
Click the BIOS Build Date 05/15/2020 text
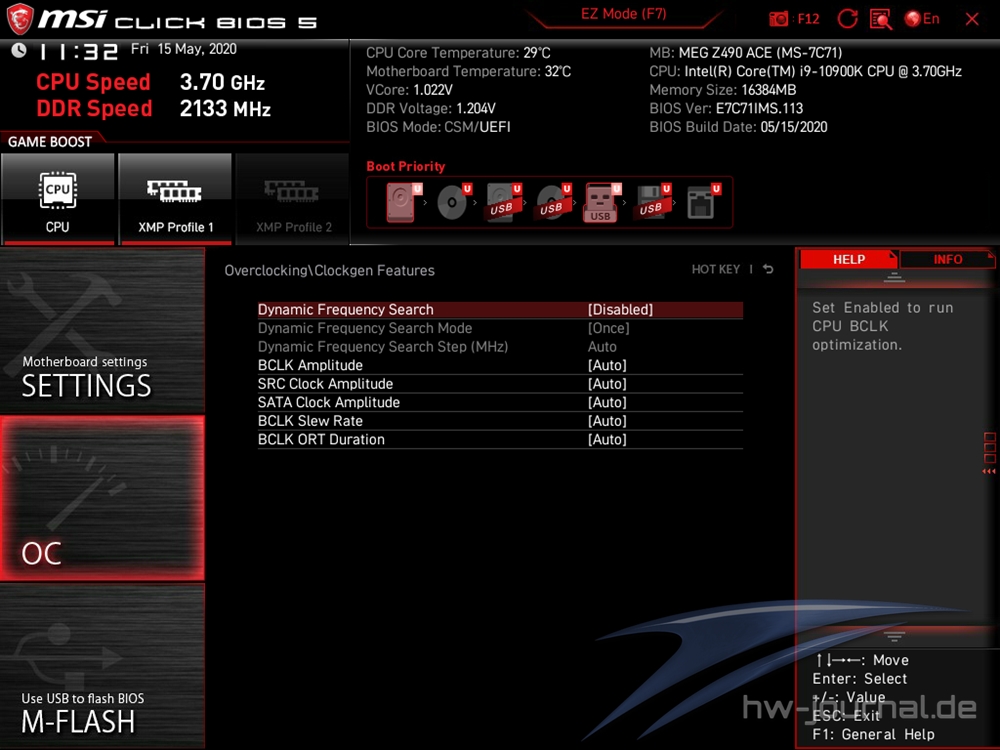[738, 127]
